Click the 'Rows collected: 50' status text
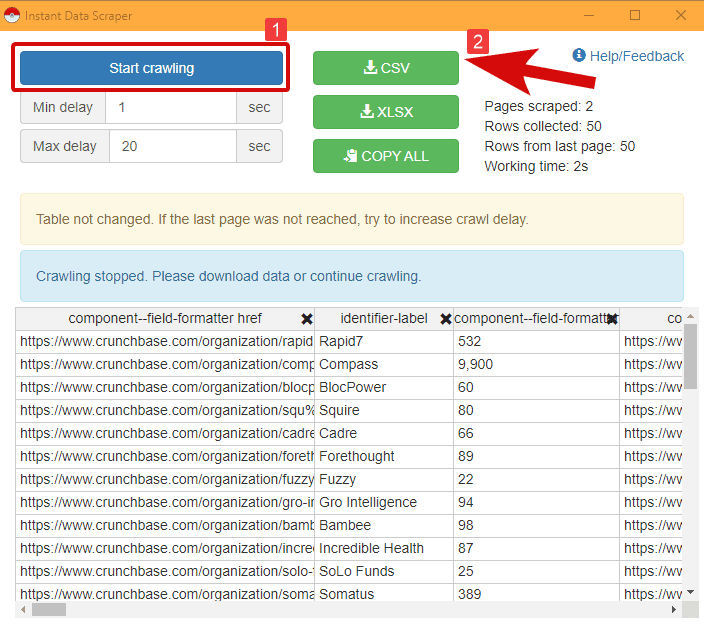Screen dimensions: 704x642 [543, 126]
